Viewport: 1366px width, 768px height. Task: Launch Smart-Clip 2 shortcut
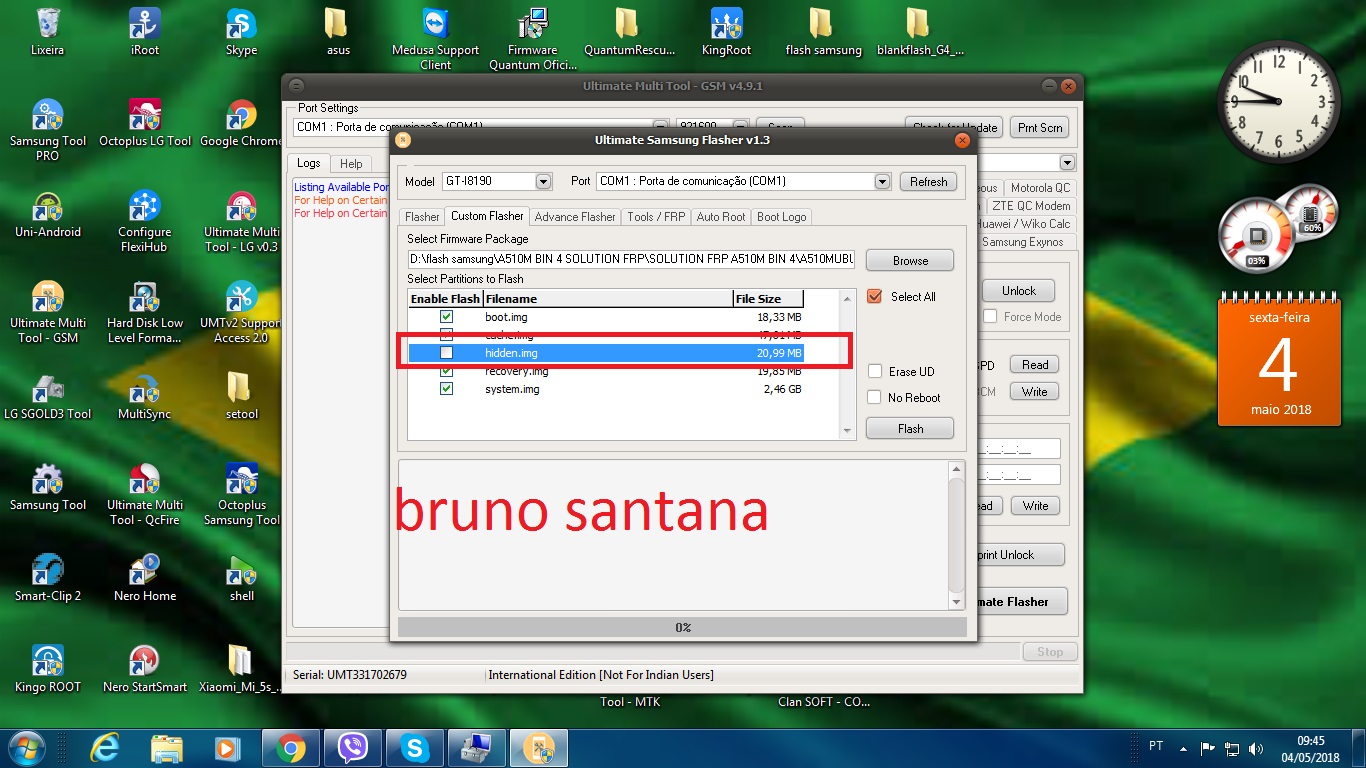coord(47,577)
